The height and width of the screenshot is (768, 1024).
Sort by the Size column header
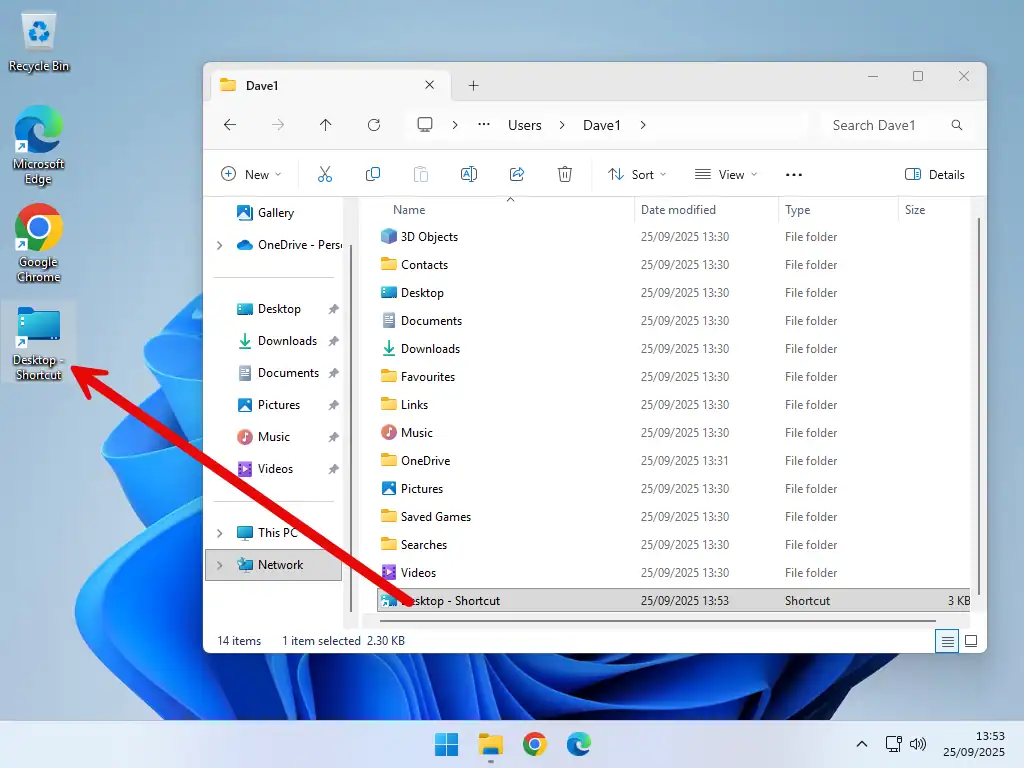(x=915, y=210)
